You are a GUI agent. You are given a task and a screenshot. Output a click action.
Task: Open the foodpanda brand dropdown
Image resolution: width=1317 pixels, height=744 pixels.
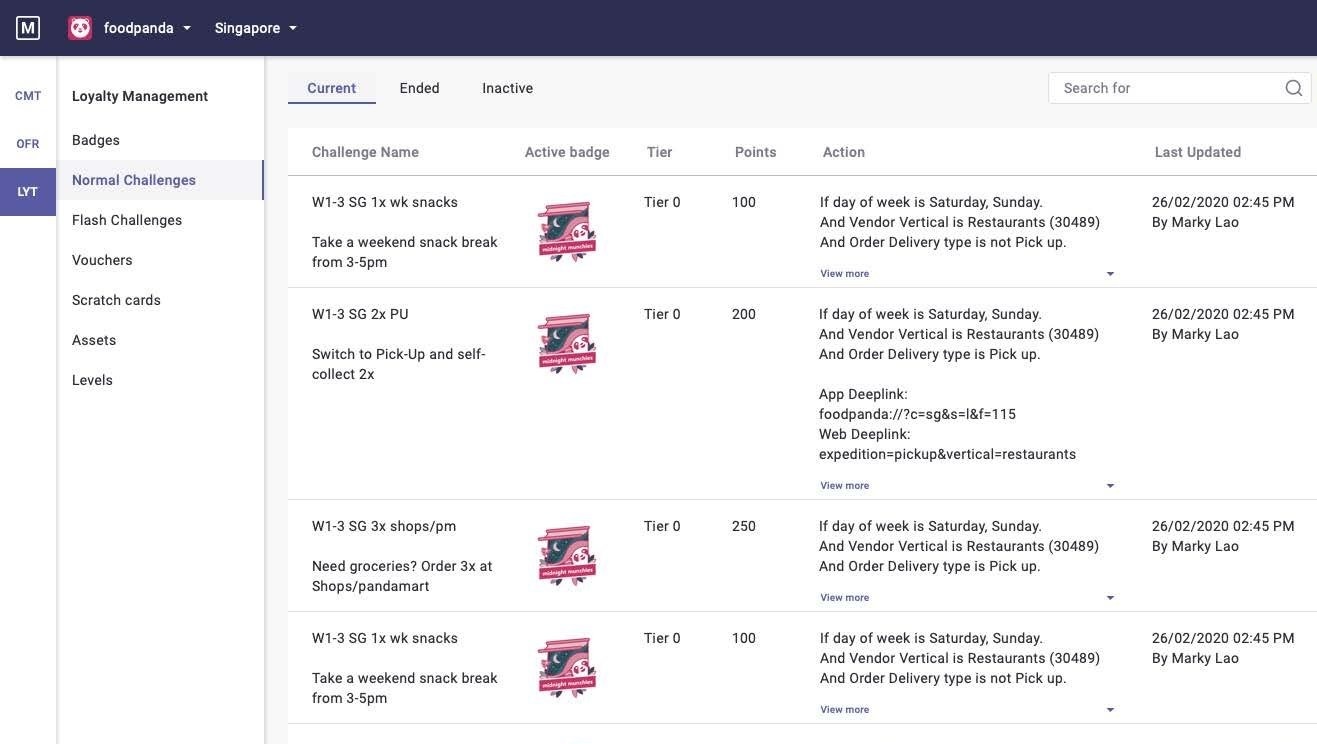point(146,28)
